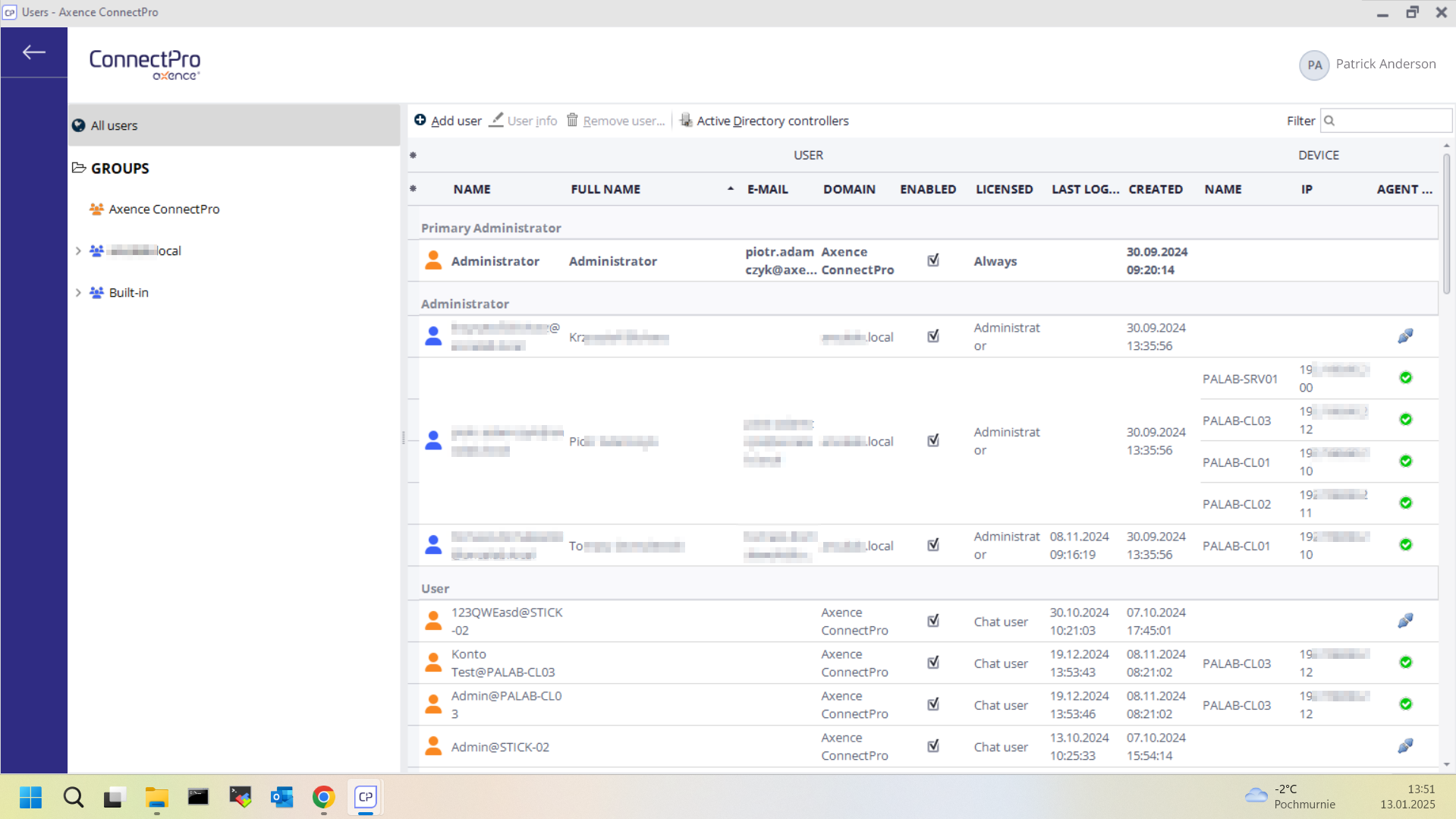Click the GROUPS folder icon
The image size is (1456, 819).
click(79, 168)
